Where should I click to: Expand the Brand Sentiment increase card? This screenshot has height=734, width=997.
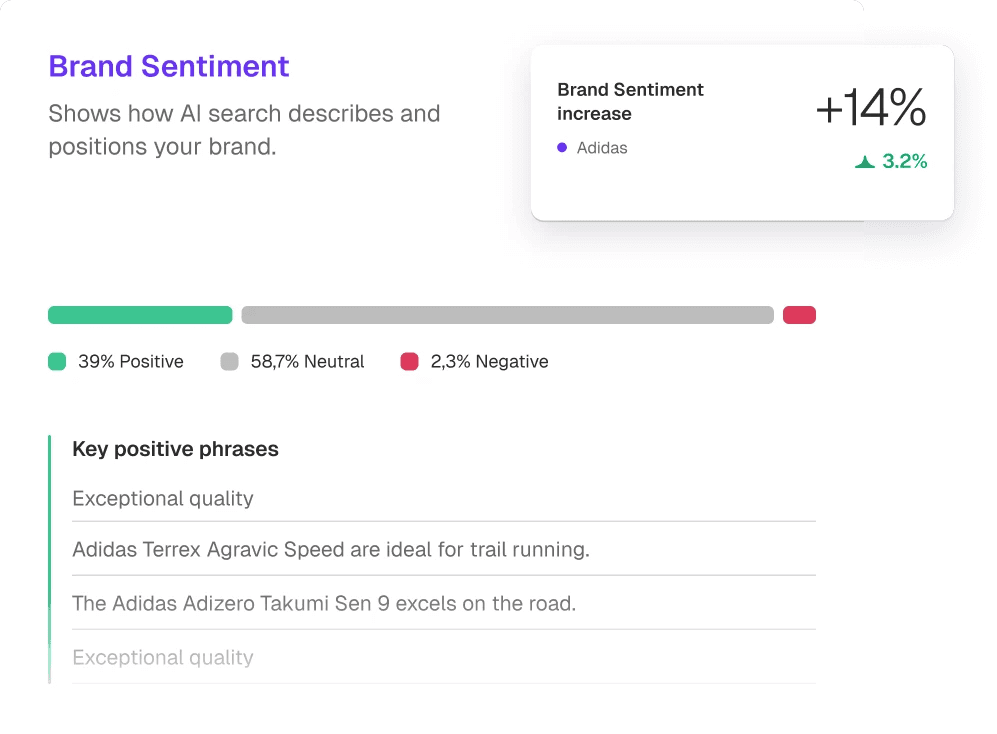pos(742,131)
